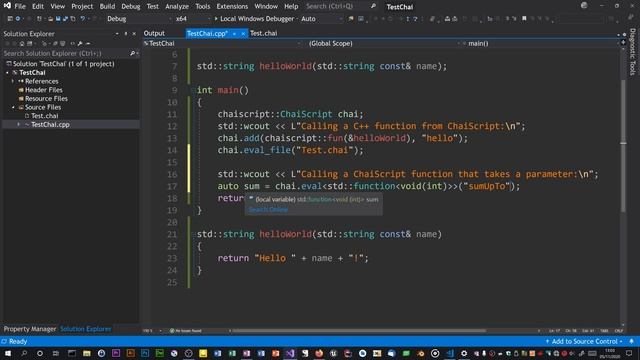This screenshot has width=640, height=360.
Task: Click the Save All toolbar icon
Action: point(65,19)
